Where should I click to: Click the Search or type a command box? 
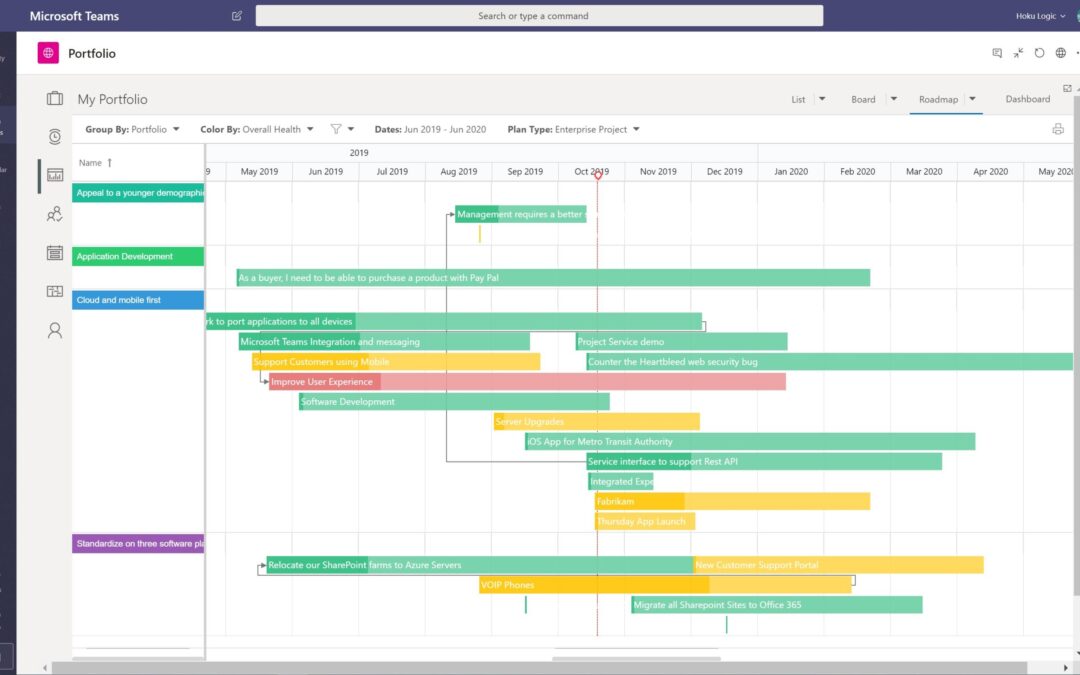pyautogui.click(x=539, y=16)
